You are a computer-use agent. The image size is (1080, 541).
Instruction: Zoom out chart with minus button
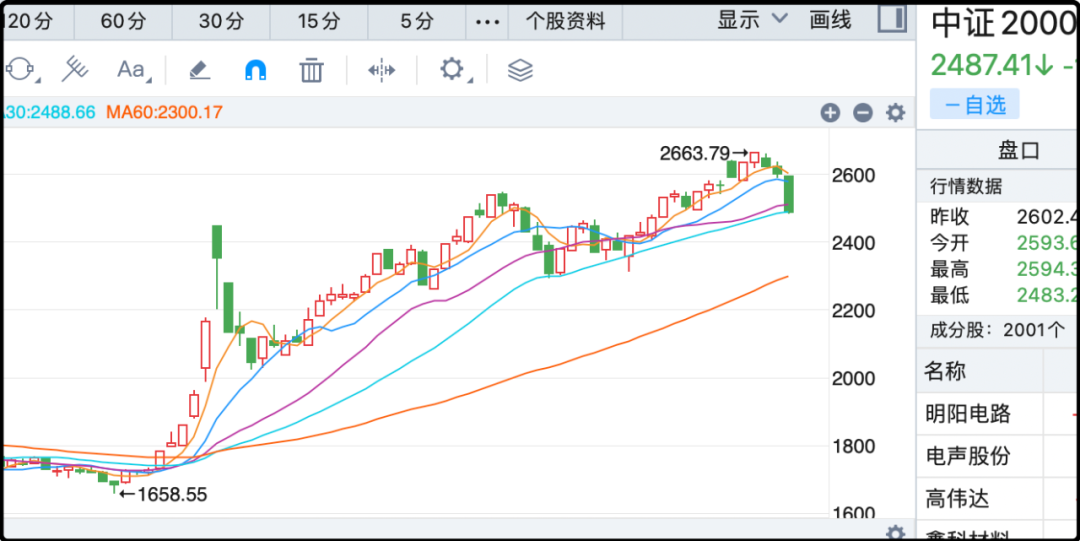click(863, 113)
